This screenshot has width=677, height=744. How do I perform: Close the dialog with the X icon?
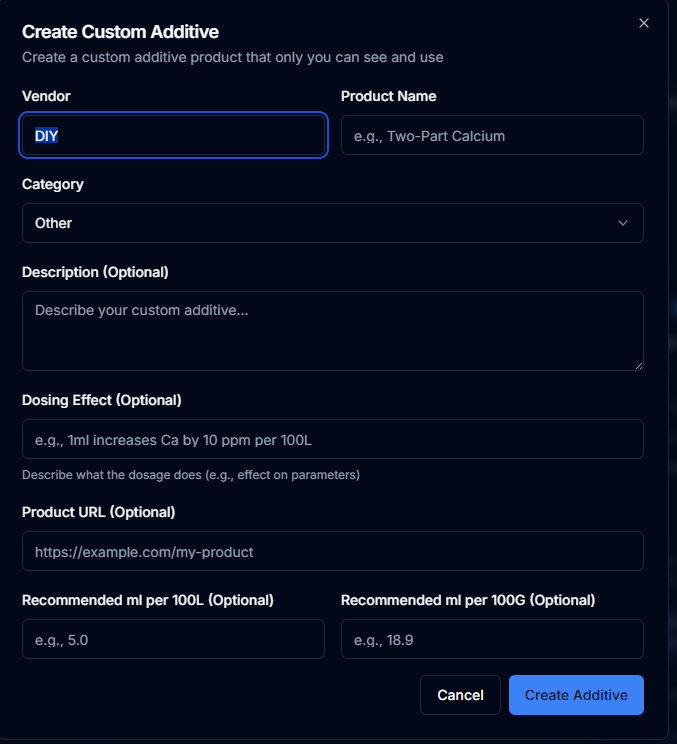(644, 23)
